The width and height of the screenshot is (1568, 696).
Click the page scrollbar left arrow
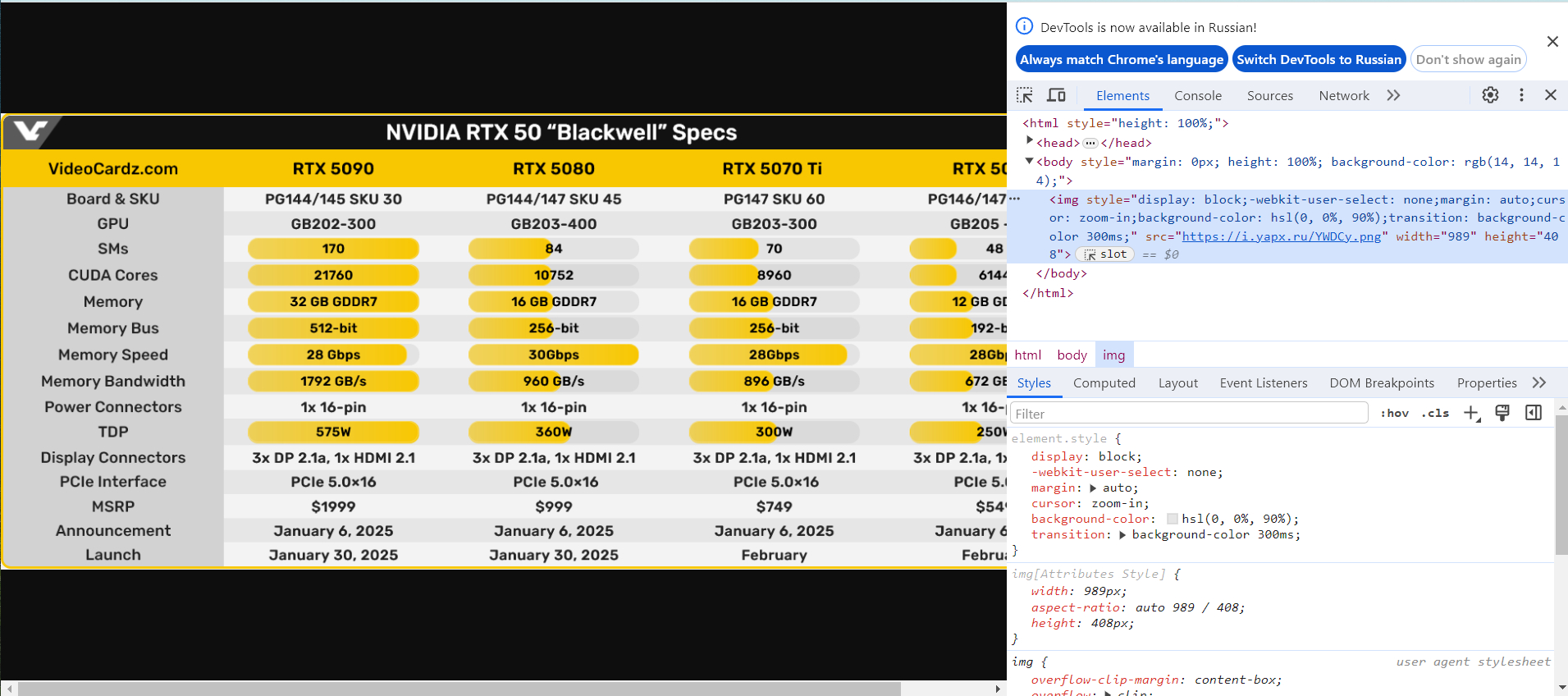8,689
